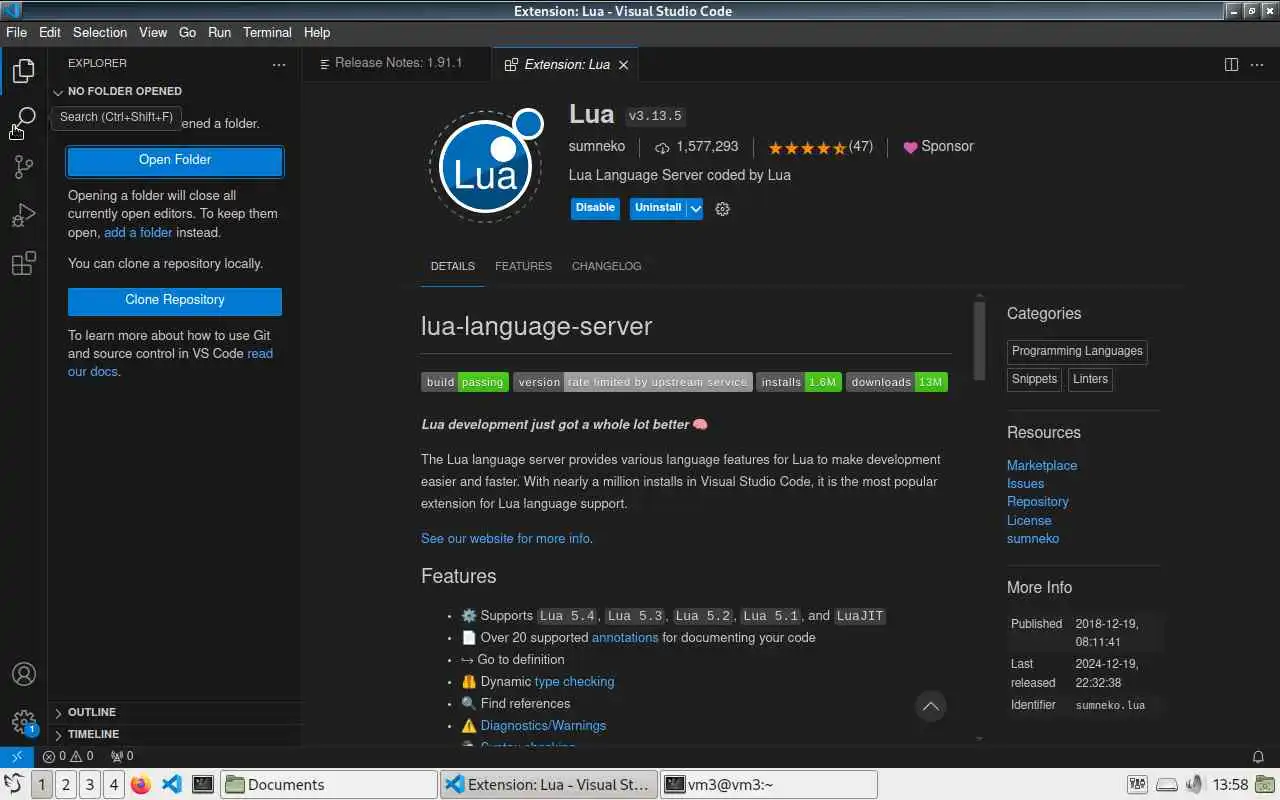Open the Extensions view icon
The width and height of the screenshot is (1280, 800).
point(23,263)
